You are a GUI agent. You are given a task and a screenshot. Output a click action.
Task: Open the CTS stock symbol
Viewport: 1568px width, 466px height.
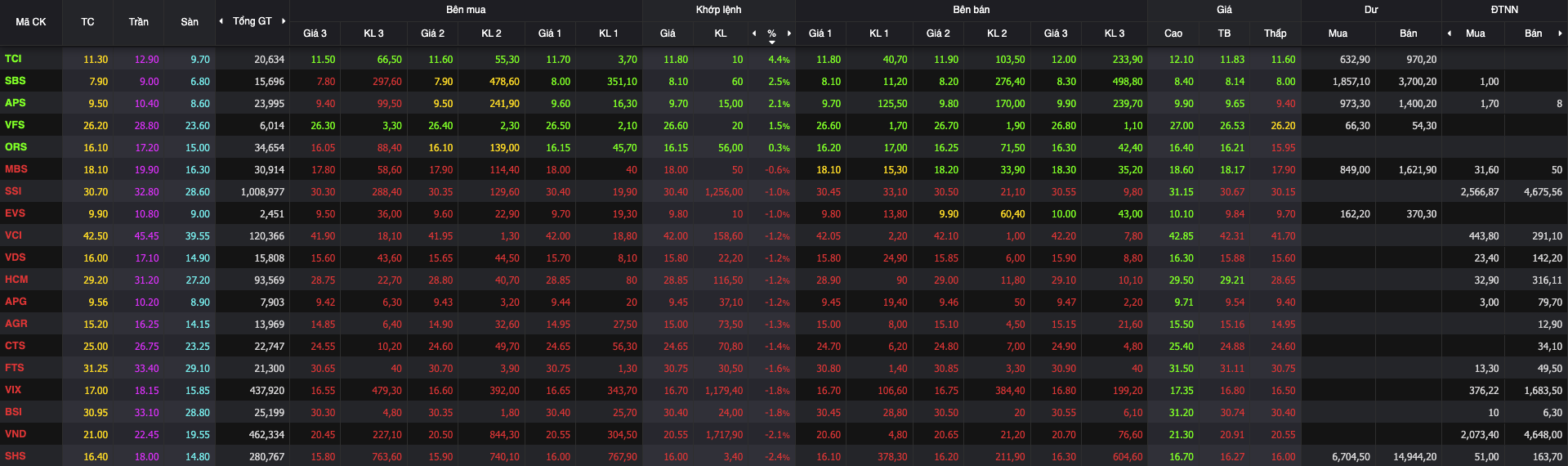15,346
